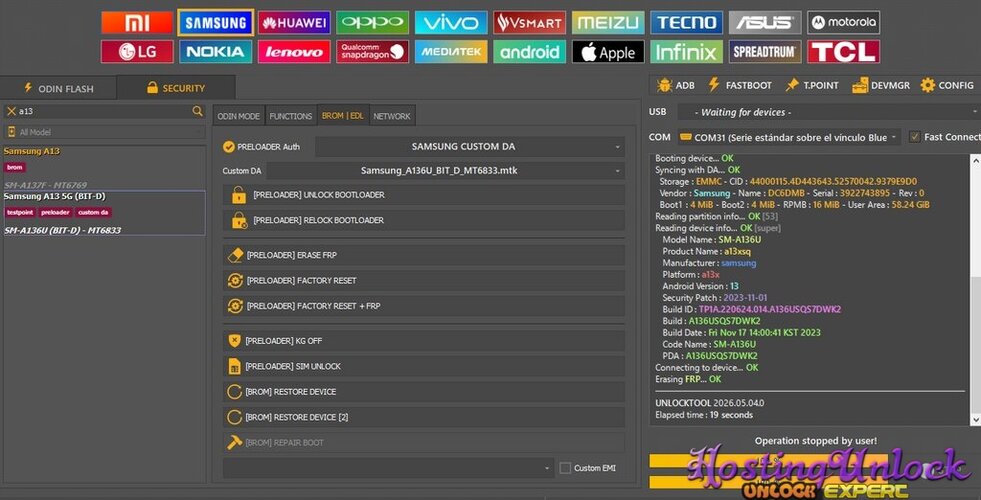Expand Custom DA file dropdown

(445, 170)
